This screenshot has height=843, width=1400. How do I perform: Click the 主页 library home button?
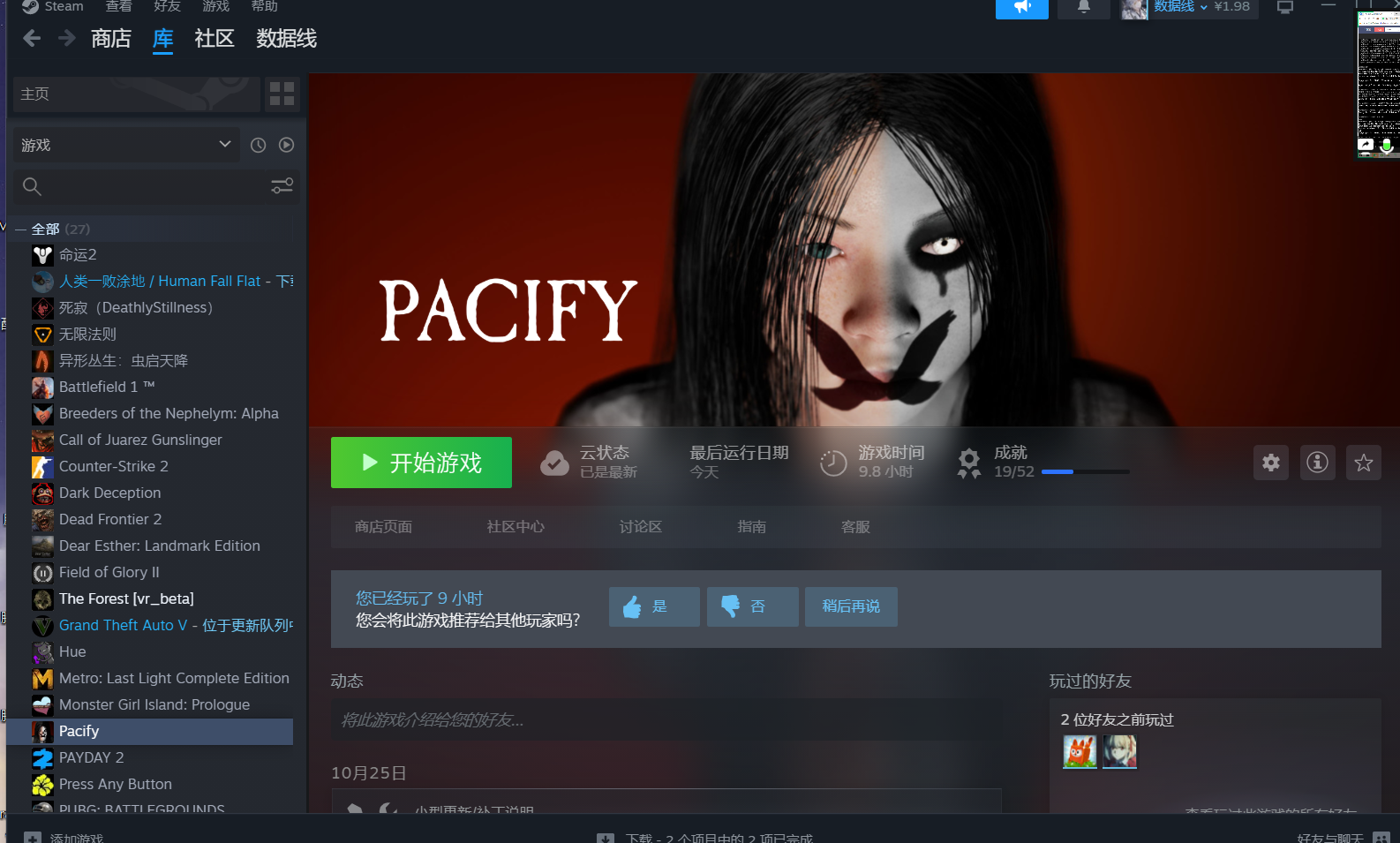pyautogui.click(x=137, y=94)
